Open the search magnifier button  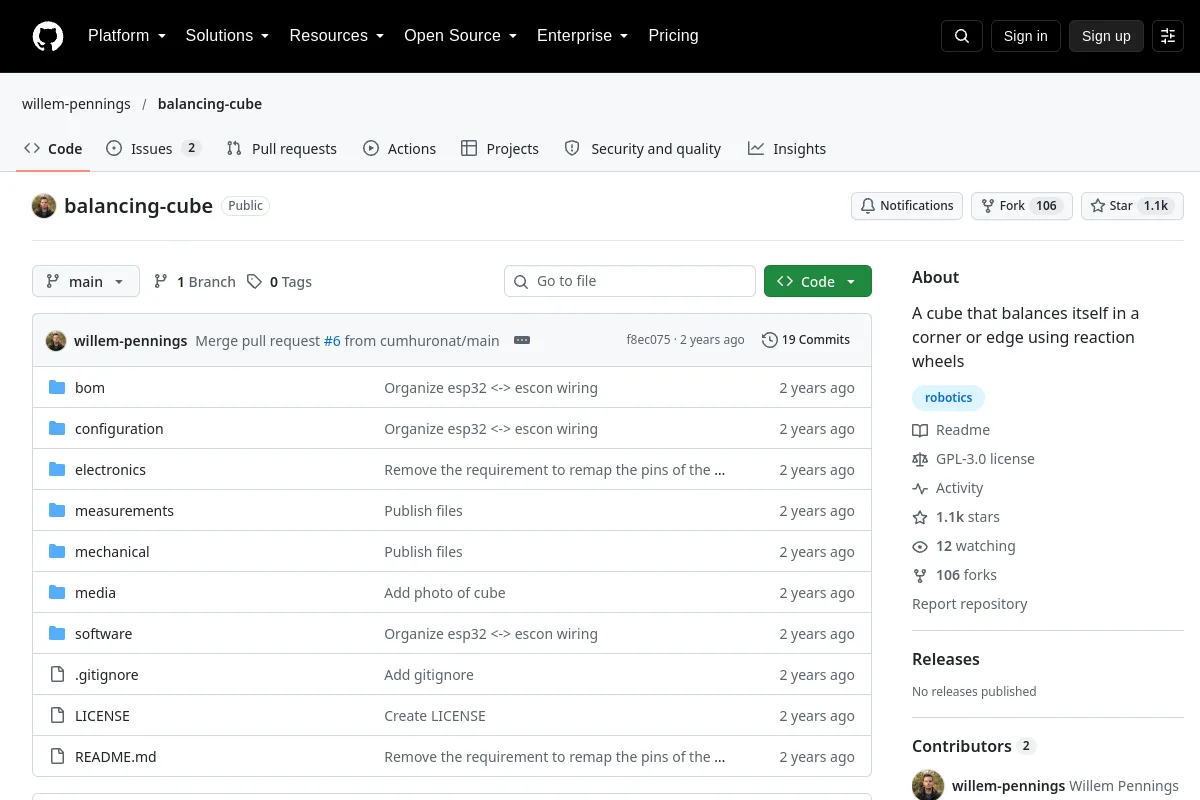[962, 36]
